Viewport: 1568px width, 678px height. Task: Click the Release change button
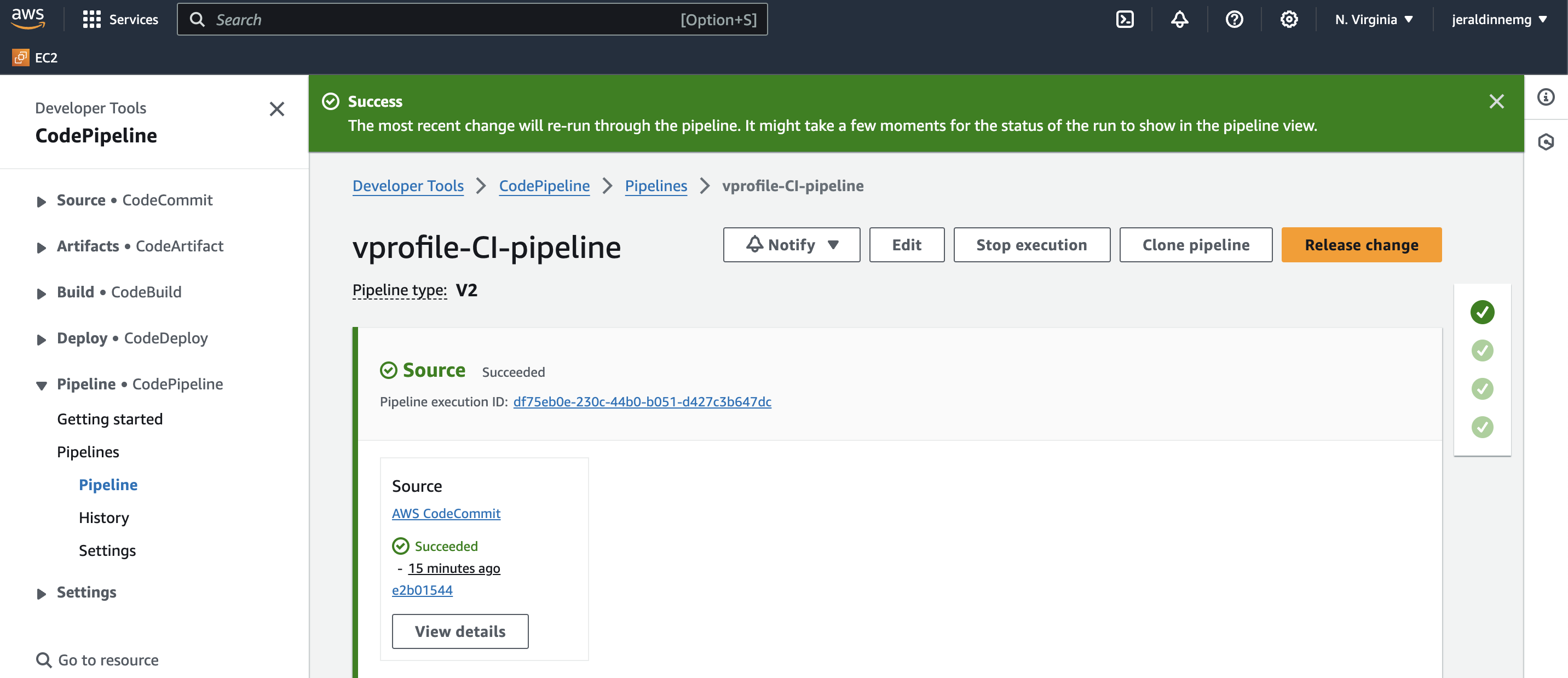pyautogui.click(x=1361, y=245)
